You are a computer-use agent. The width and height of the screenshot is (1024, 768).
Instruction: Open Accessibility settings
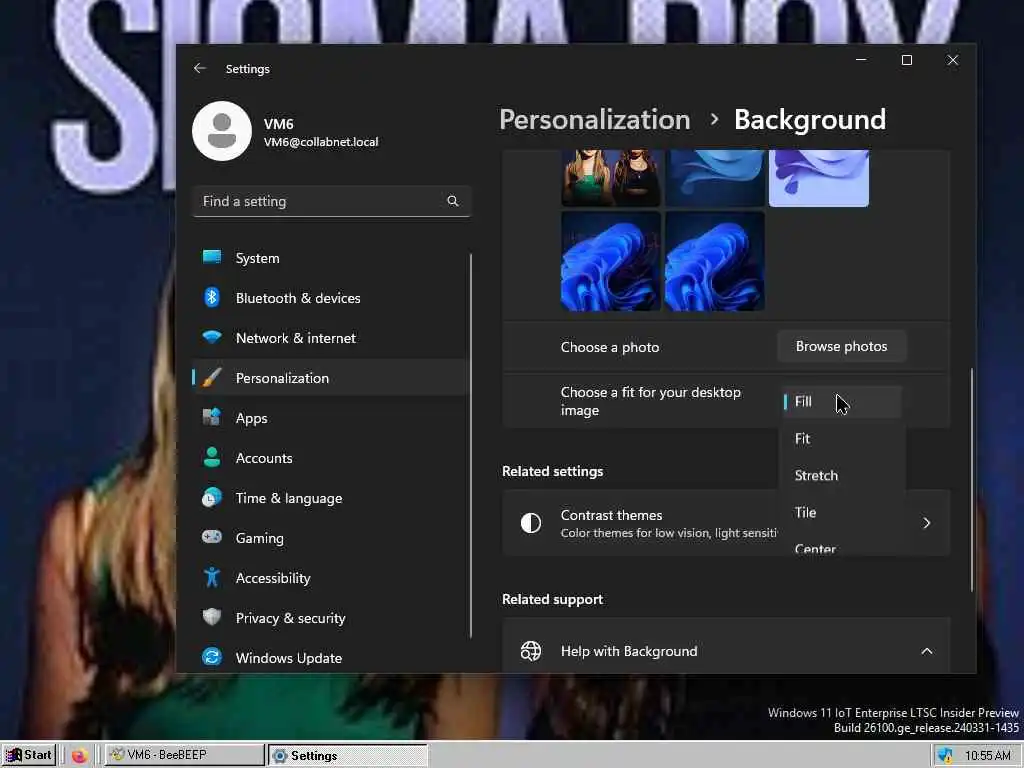pos(331,578)
